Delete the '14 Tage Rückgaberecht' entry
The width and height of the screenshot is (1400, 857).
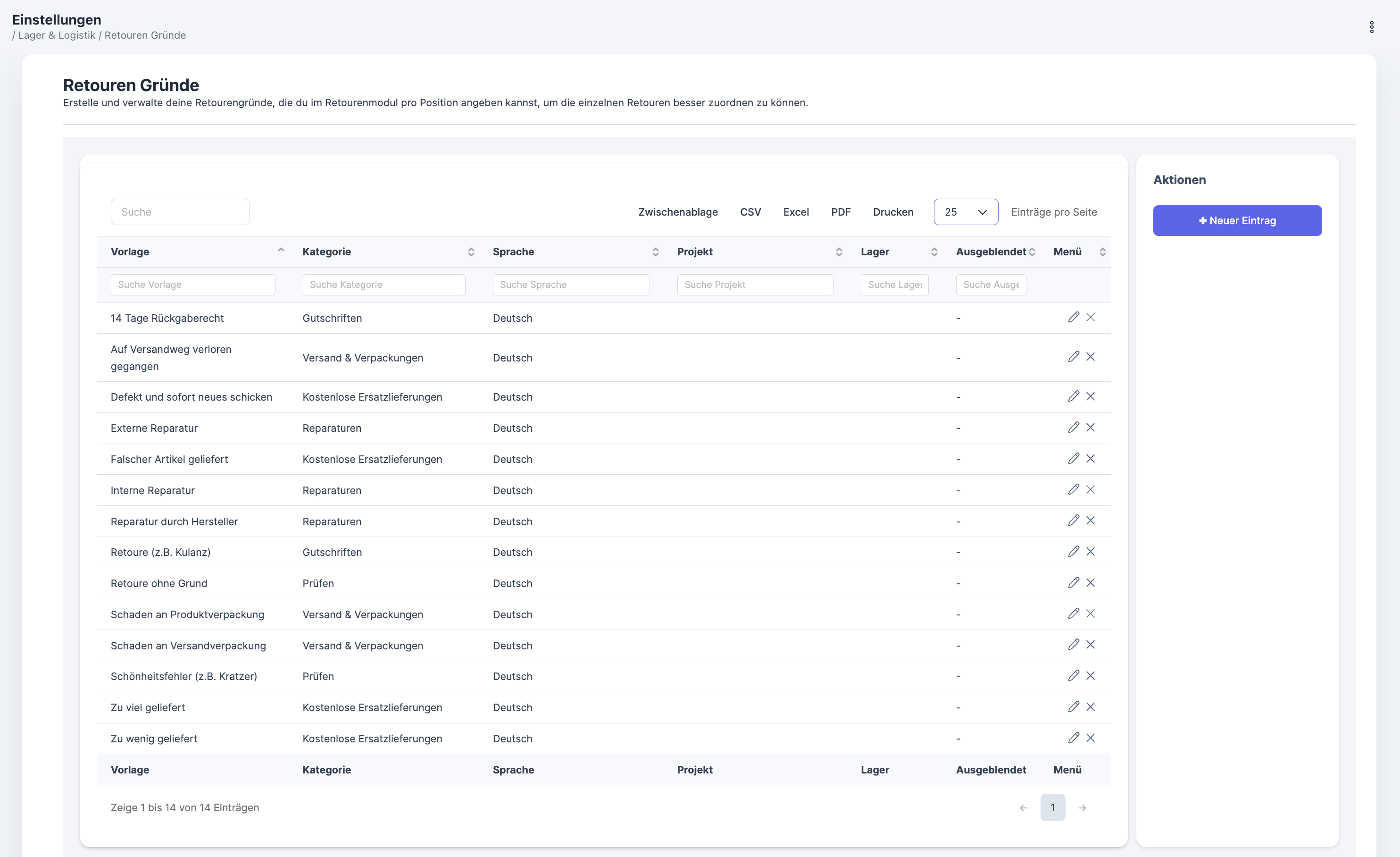click(x=1091, y=317)
